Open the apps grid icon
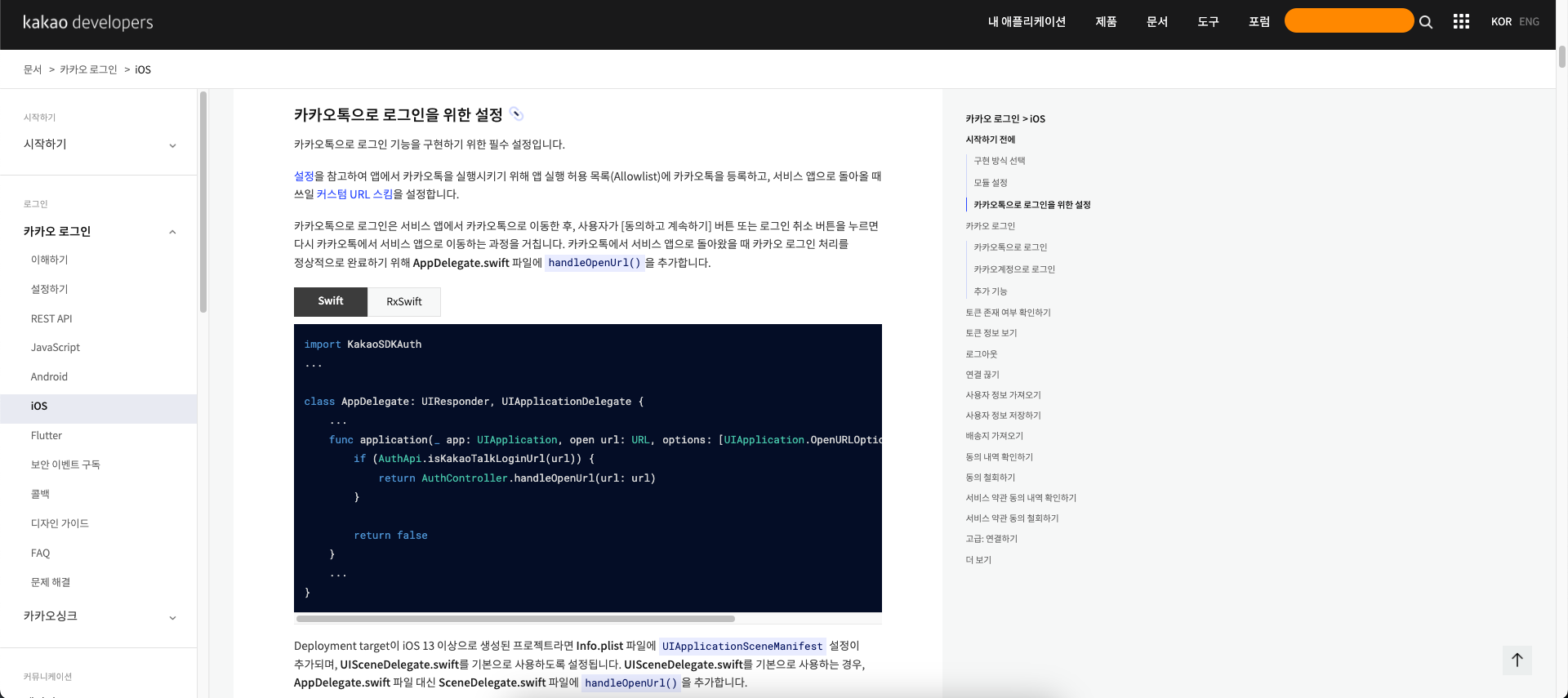The height and width of the screenshot is (698, 1568). point(1461,22)
